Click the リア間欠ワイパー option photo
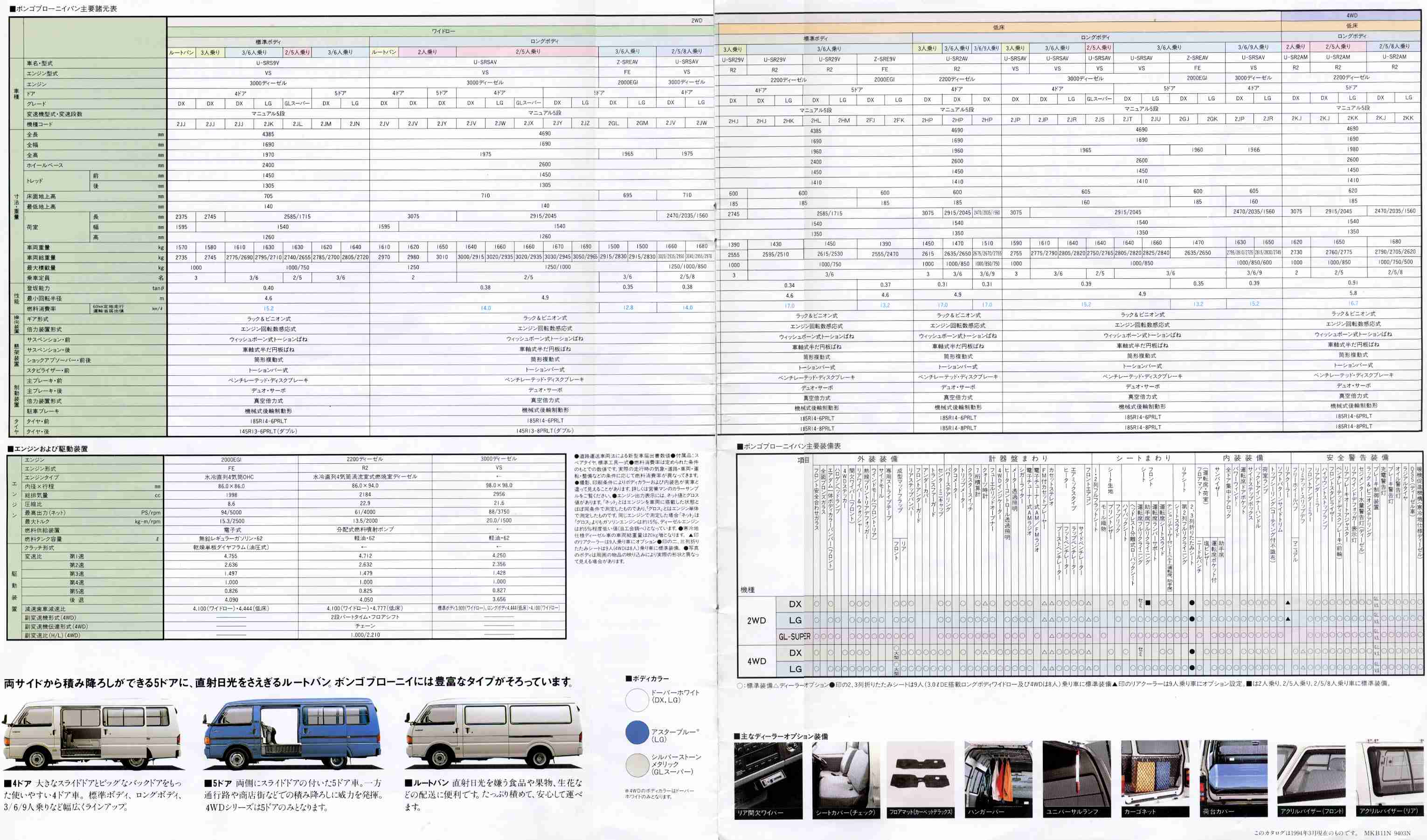Image resolution: width=1427 pixels, height=840 pixels. [769, 780]
